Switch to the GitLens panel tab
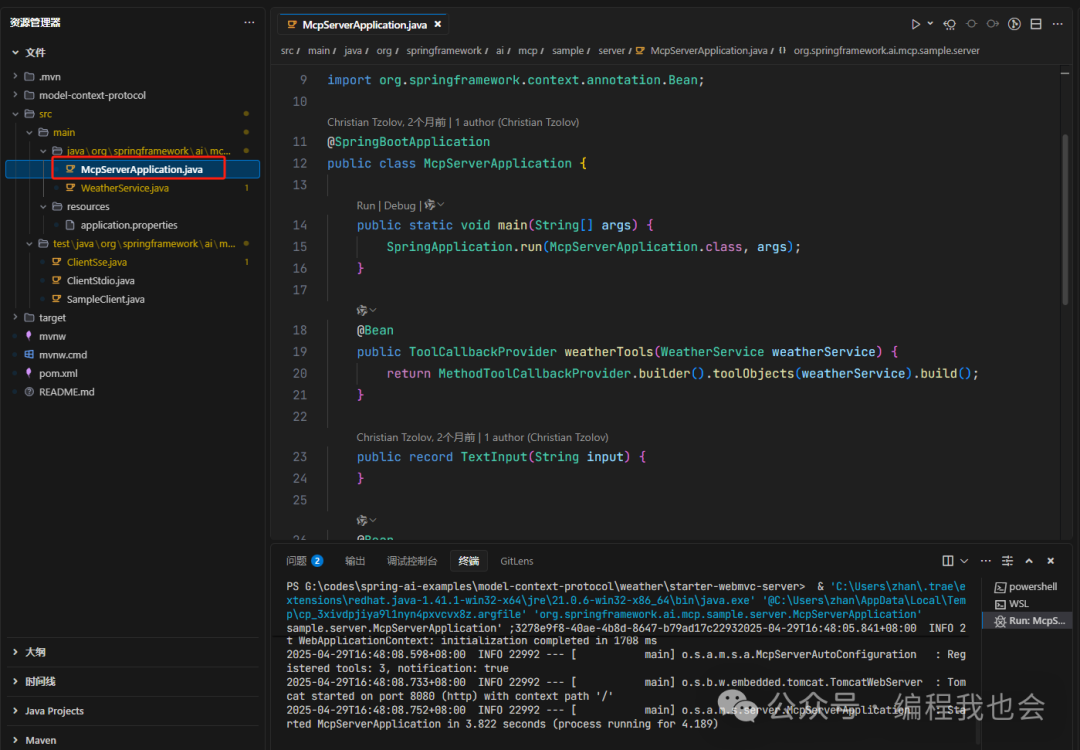Image resolution: width=1080 pixels, height=750 pixels. [516, 560]
